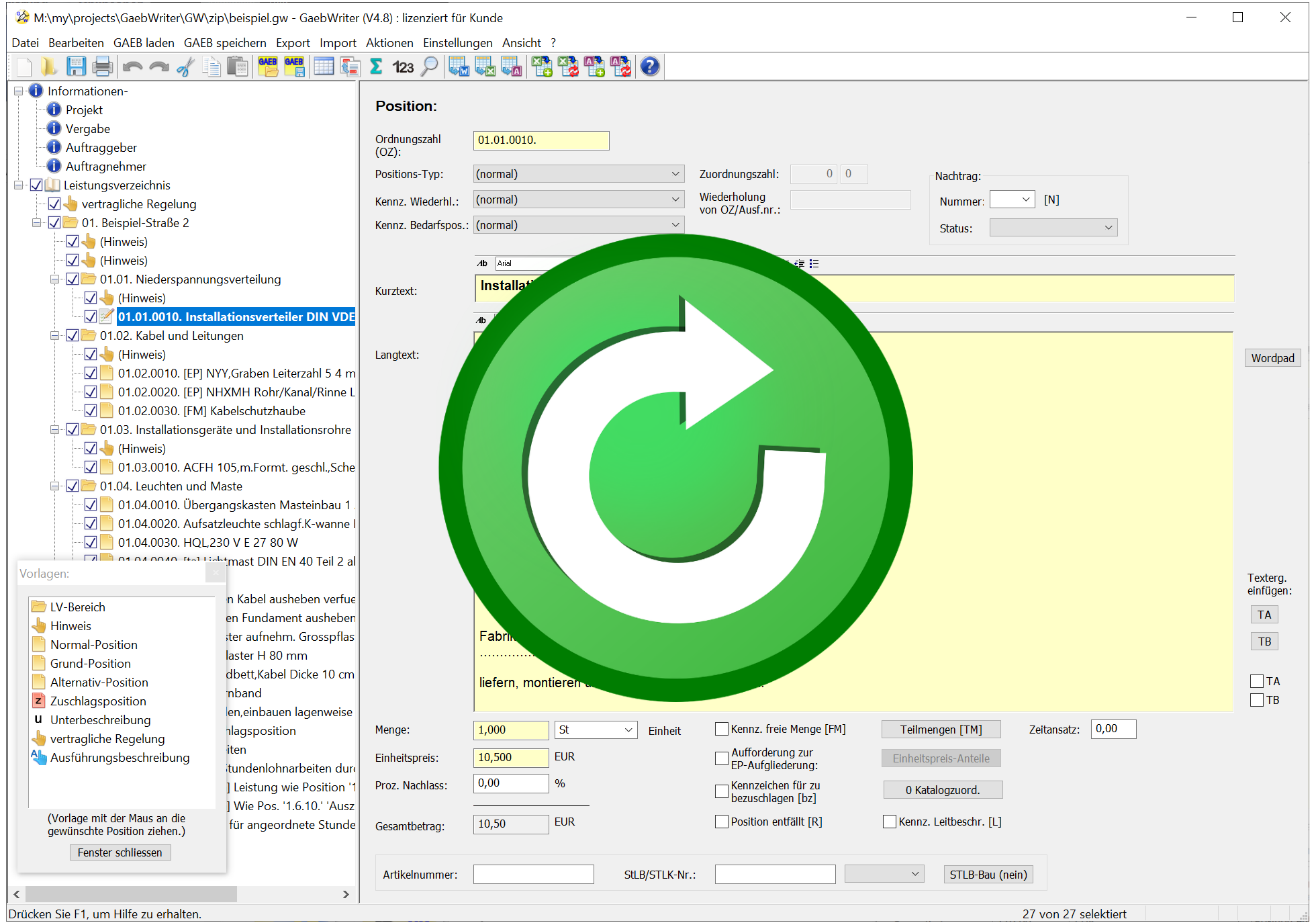This screenshot has width=1316, height=923.
Task: Open the Positions-Typ dropdown
Action: pyautogui.click(x=579, y=174)
